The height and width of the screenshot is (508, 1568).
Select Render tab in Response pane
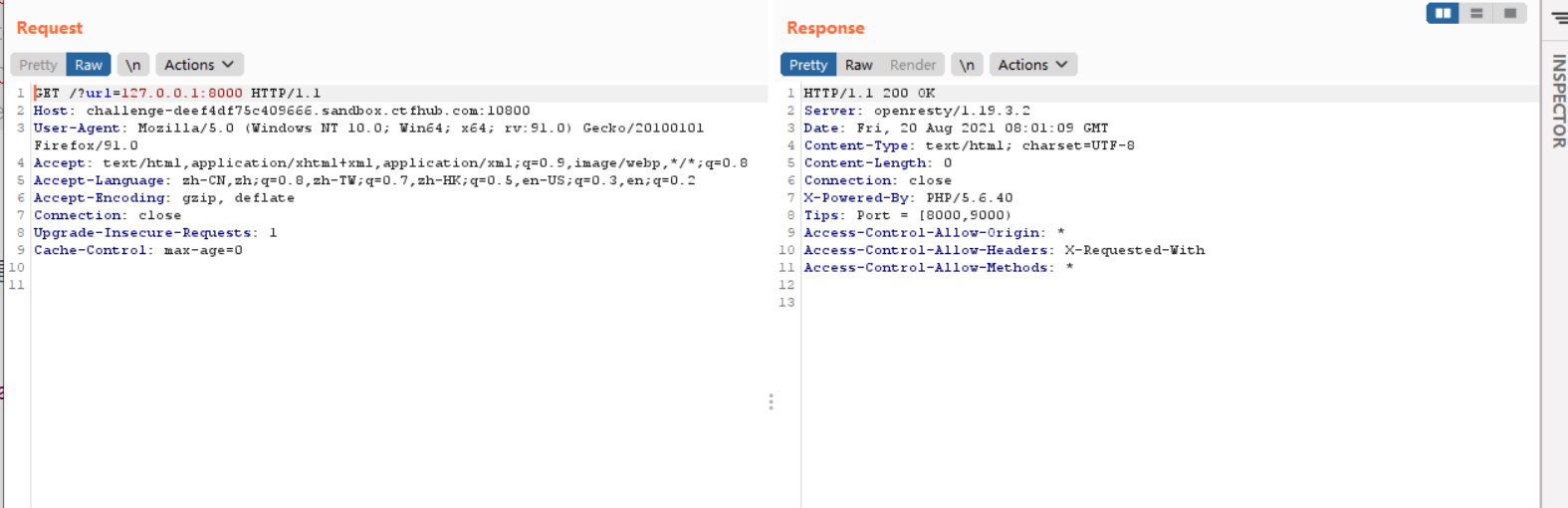(x=913, y=65)
